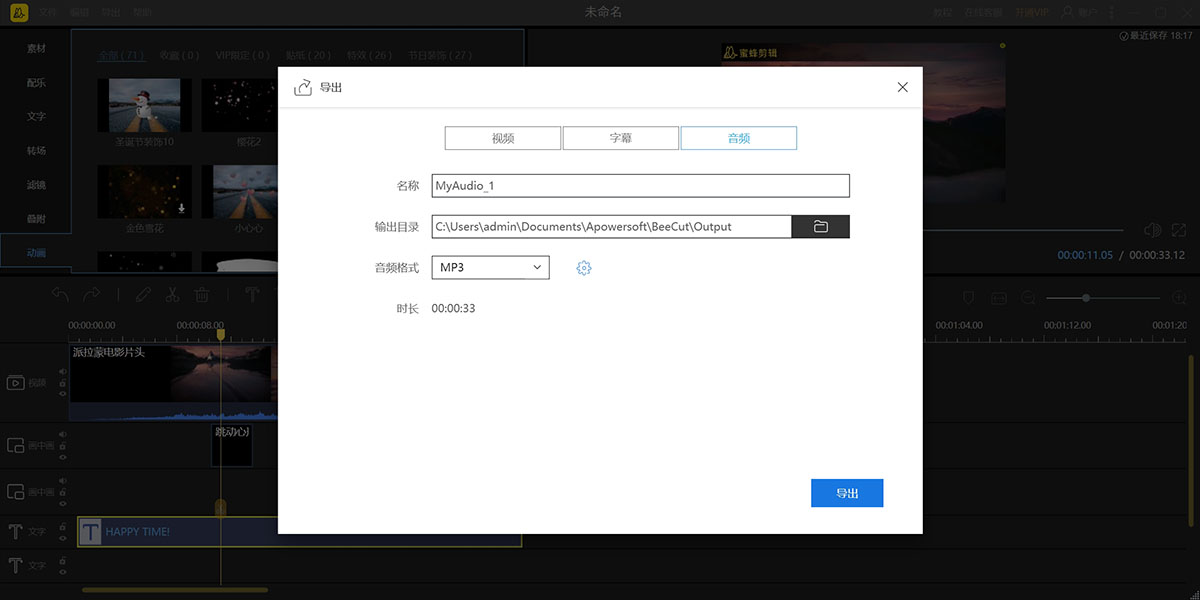
Task: Click the MyAudio_1 name input field
Action: pyautogui.click(x=640, y=186)
